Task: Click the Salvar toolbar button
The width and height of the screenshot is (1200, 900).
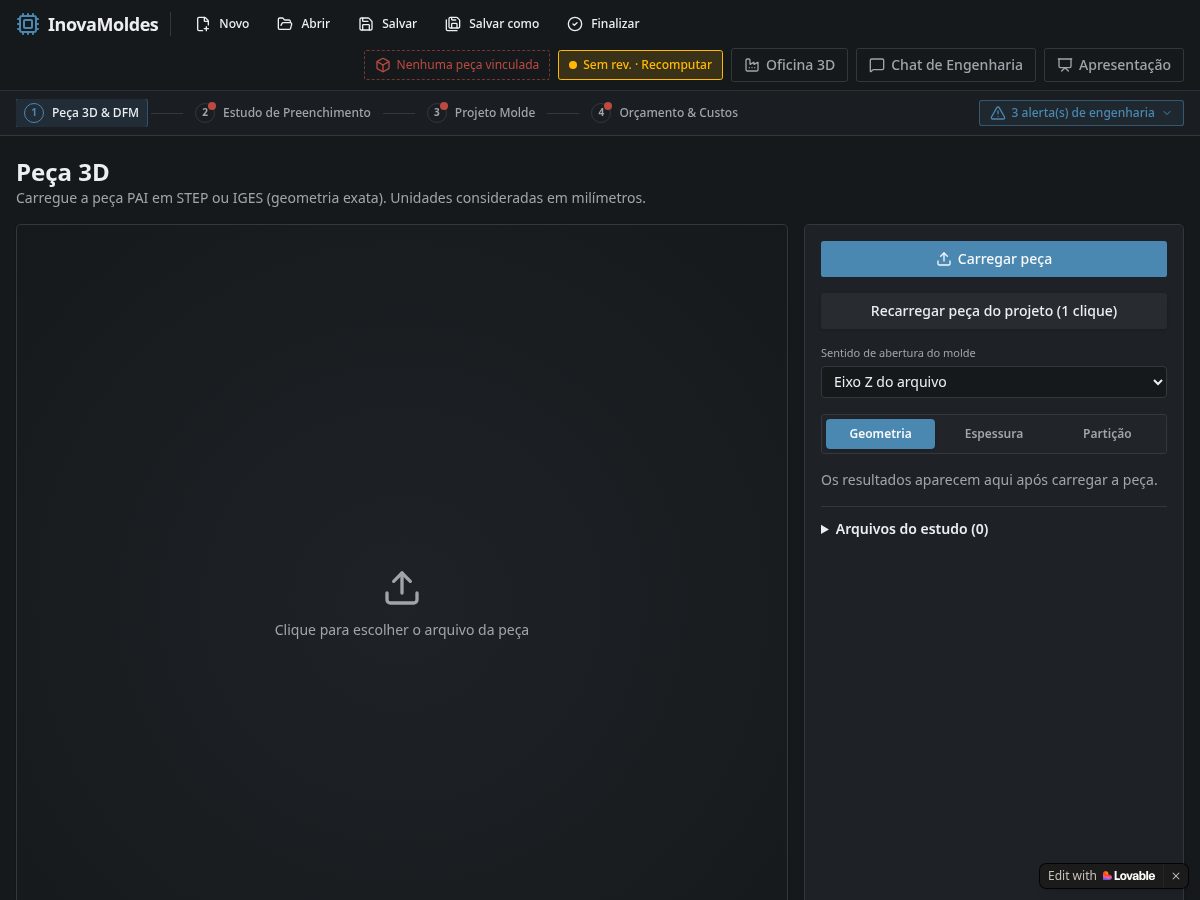Action: (387, 24)
